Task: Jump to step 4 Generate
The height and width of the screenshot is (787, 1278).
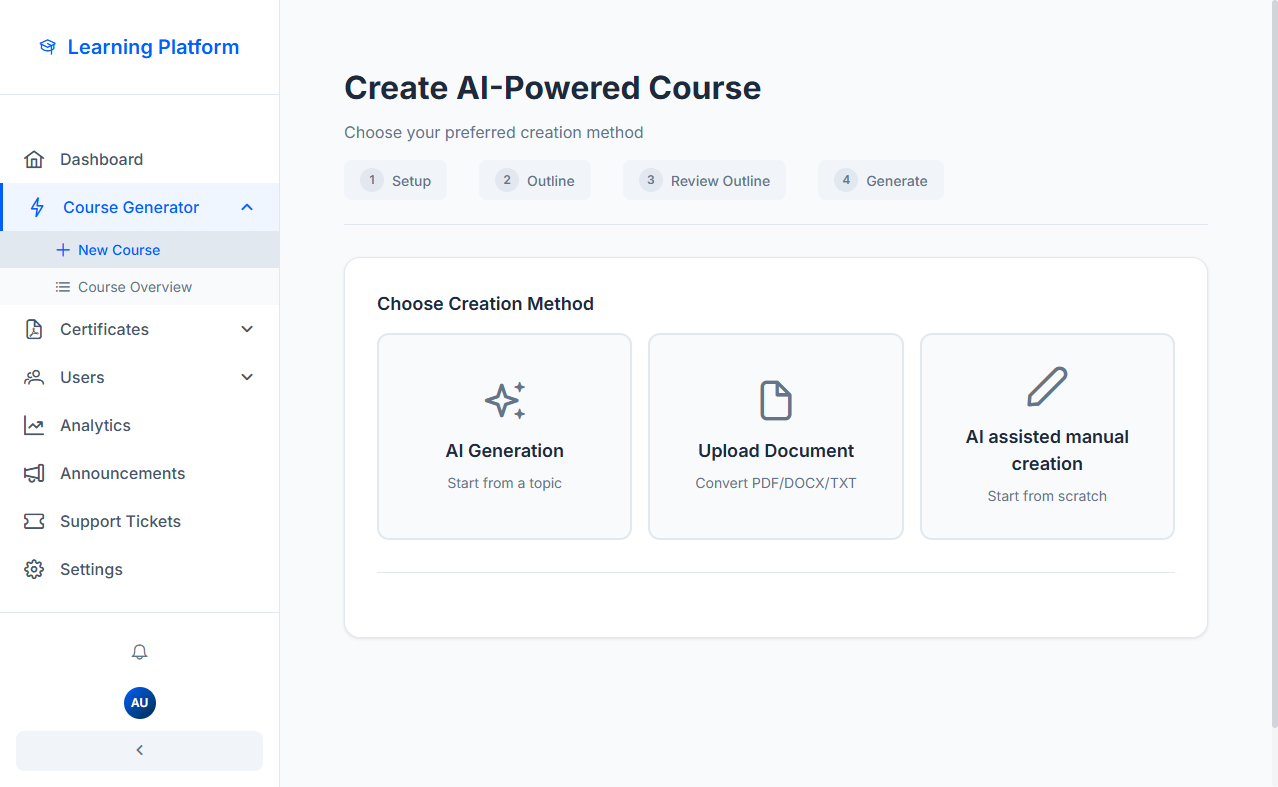Action: click(x=881, y=181)
